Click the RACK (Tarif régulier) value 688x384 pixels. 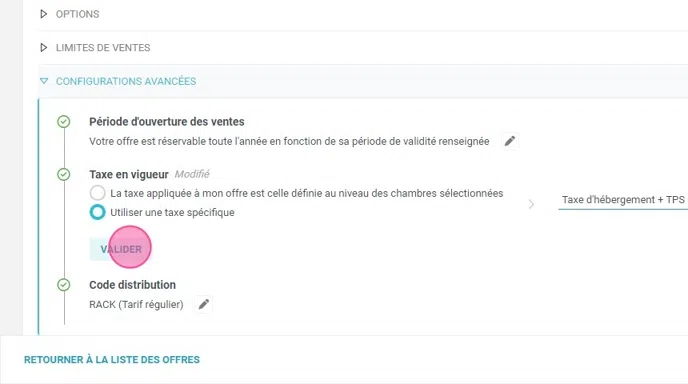(x=136, y=305)
